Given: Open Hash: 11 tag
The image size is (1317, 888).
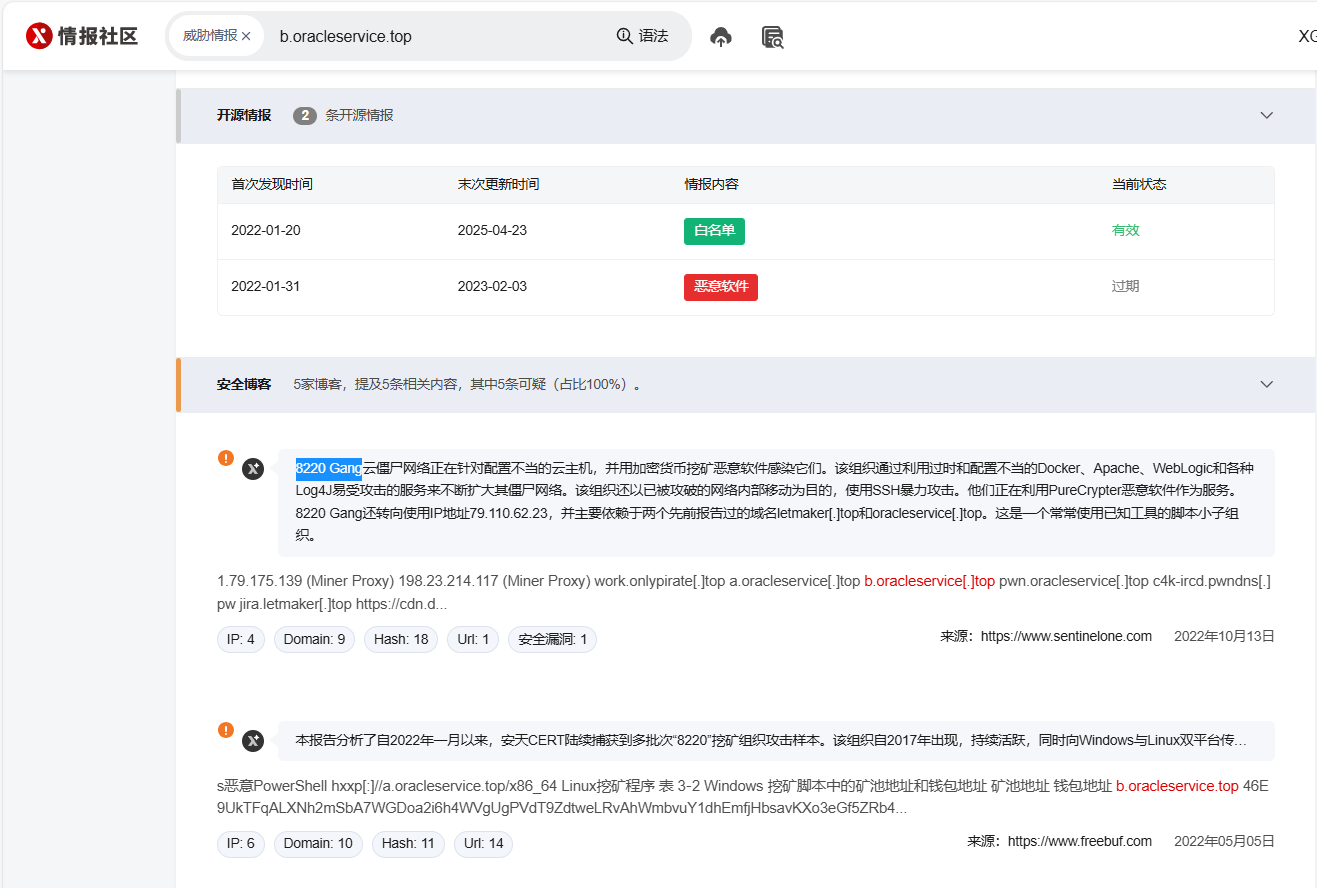Looking at the screenshot, I should pos(408,844).
